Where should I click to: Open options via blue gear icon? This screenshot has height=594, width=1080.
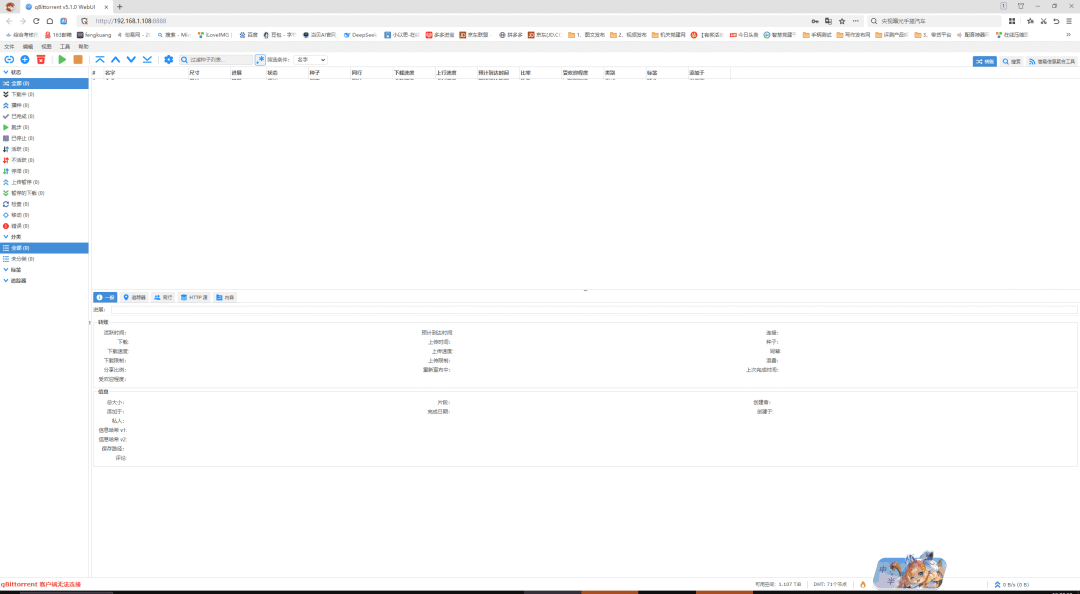click(x=169, y=60)
